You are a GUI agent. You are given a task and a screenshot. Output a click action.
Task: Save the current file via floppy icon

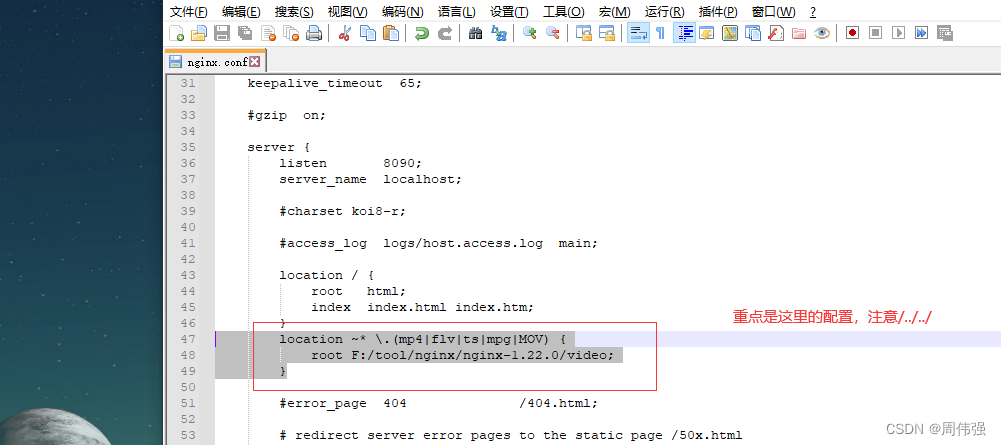tap(222, 33)
